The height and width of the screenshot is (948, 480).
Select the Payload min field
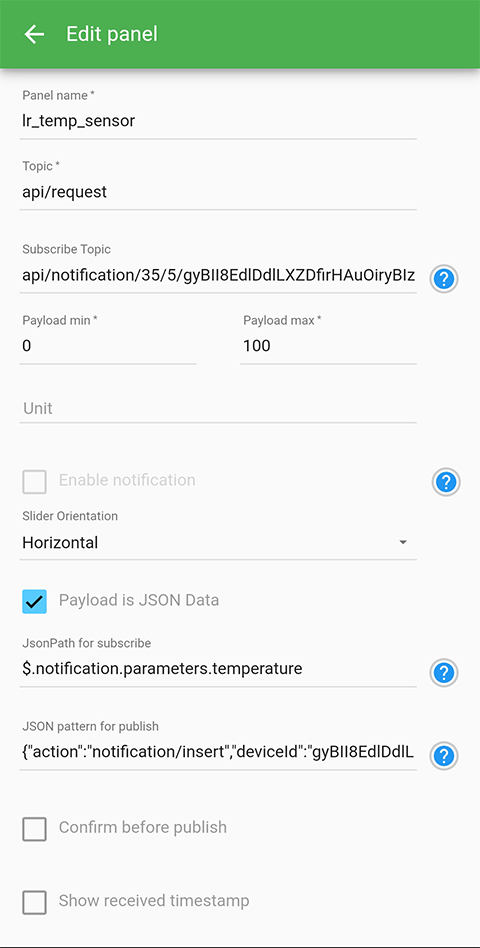(x=108, y=346)
